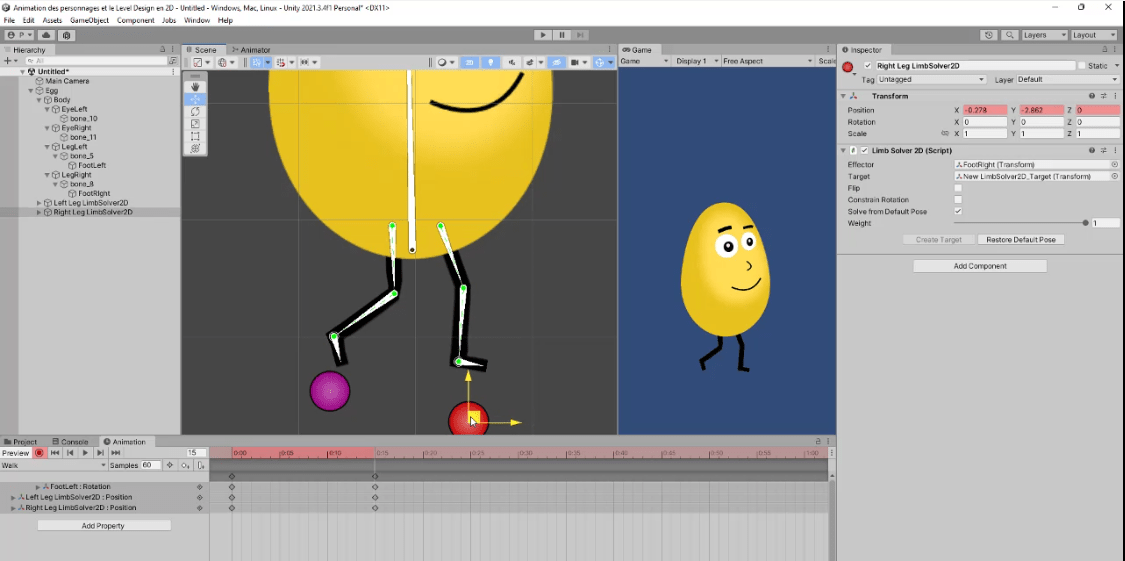This screenshot has height=561, width=1125.
Task: Select the Hand tool in the Scene toolbar
Action: pyautogui.click(x=195, y=87)
